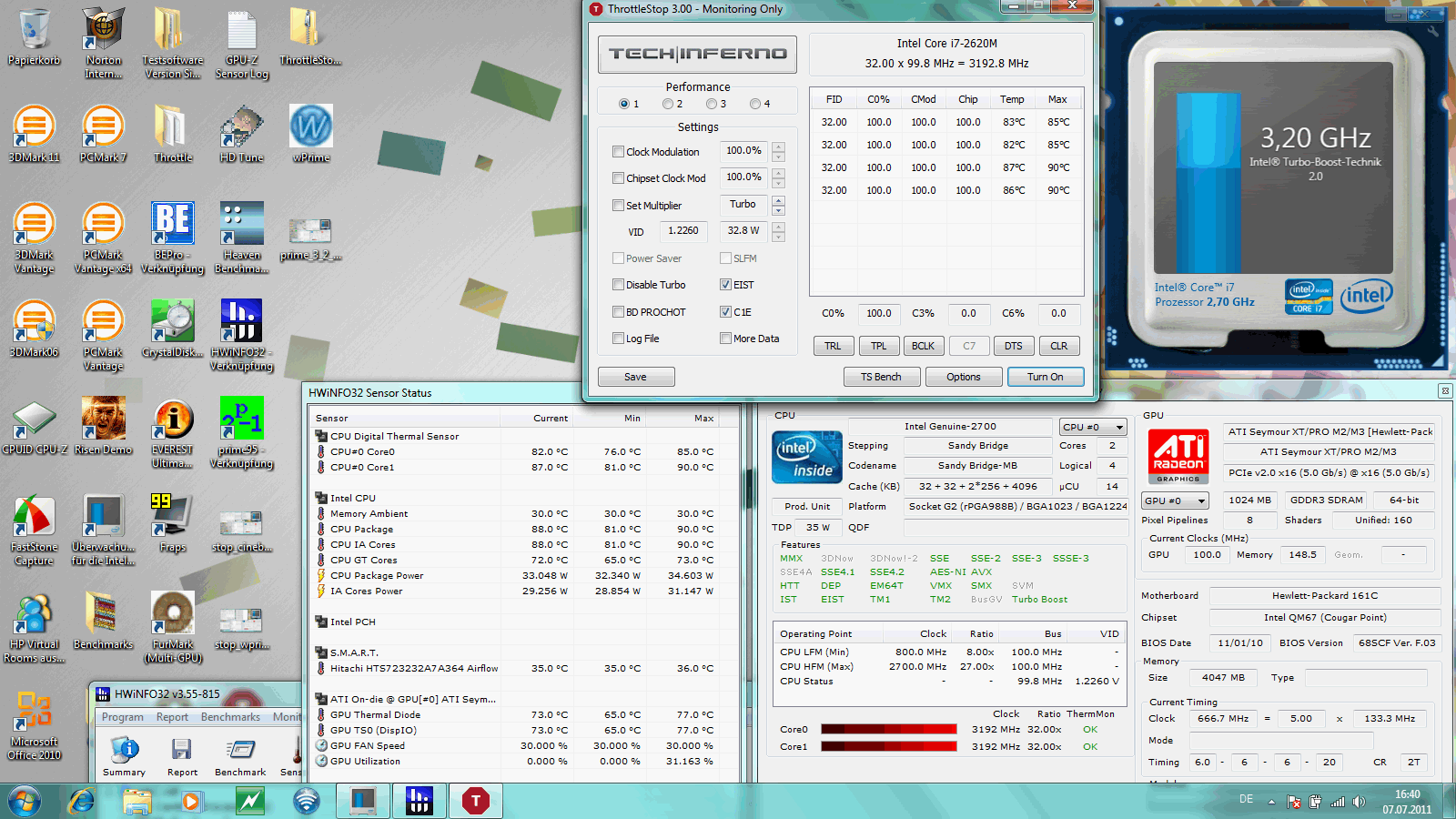Click the Turn On button
The image size is (1456, 819).
pyautogui.click(x=1046, y=377)
